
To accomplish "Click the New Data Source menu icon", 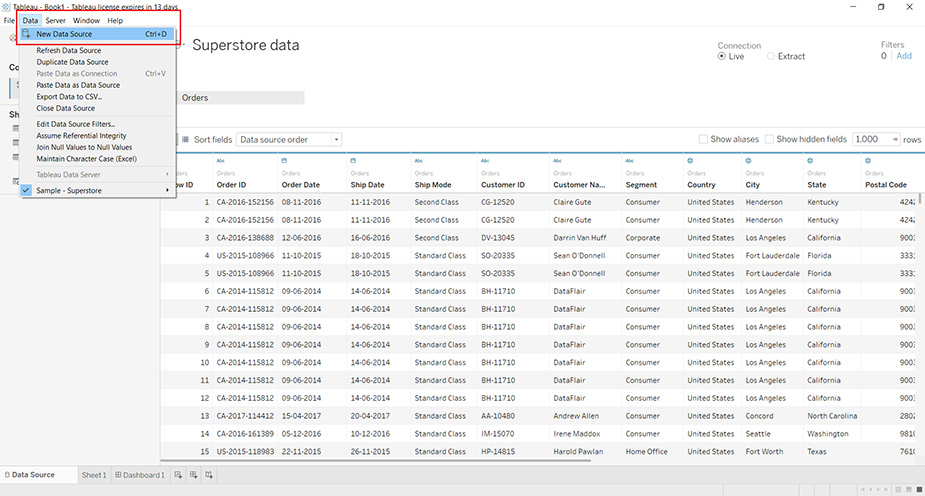I will coord(26,34).
